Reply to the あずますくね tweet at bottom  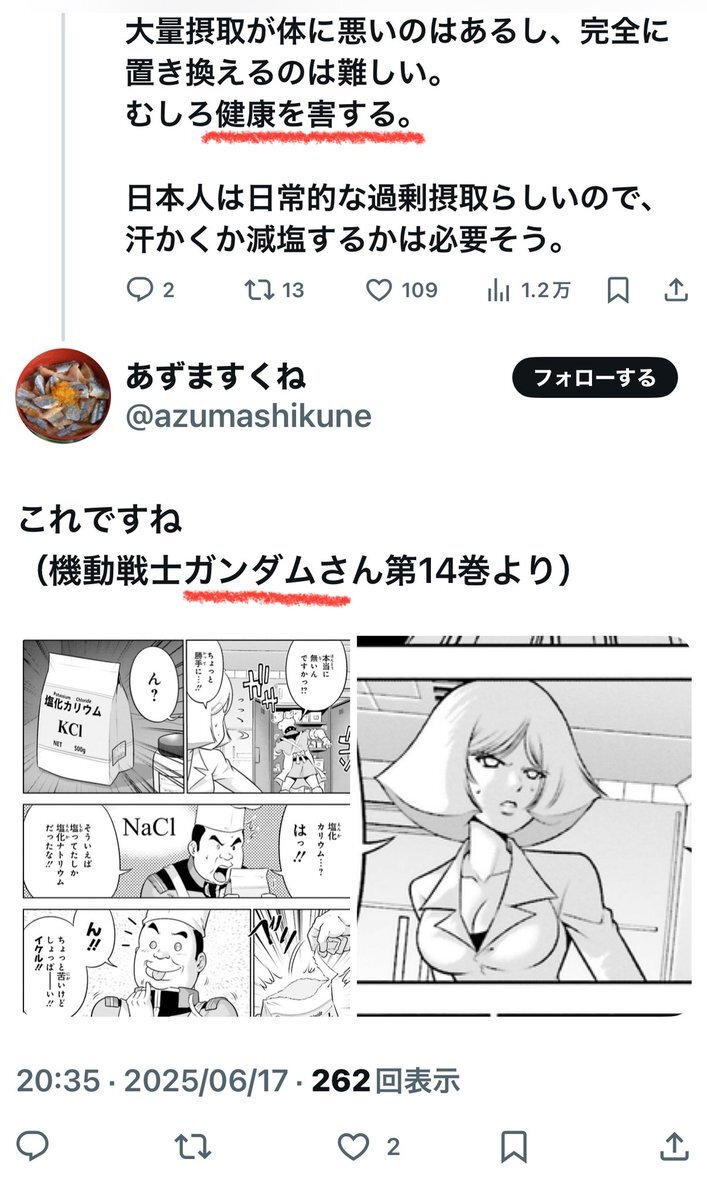(32, 1146)
